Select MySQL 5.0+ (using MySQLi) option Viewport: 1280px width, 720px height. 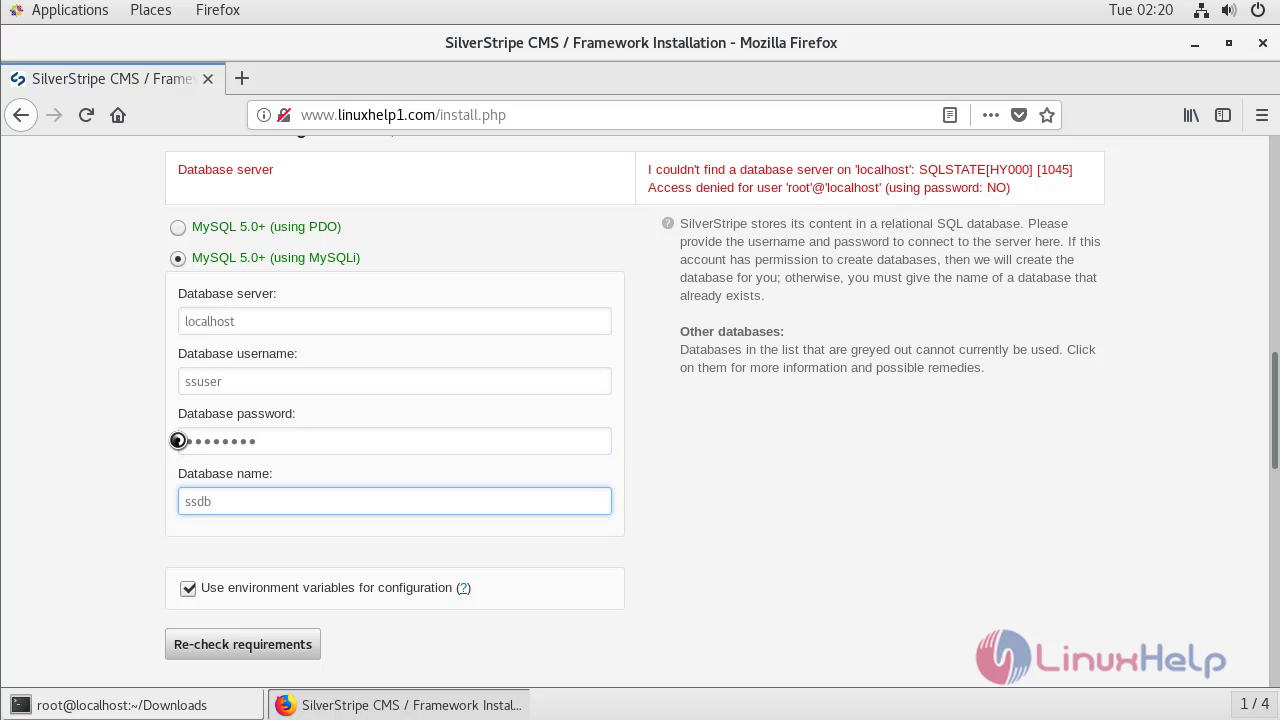(178, 258)
